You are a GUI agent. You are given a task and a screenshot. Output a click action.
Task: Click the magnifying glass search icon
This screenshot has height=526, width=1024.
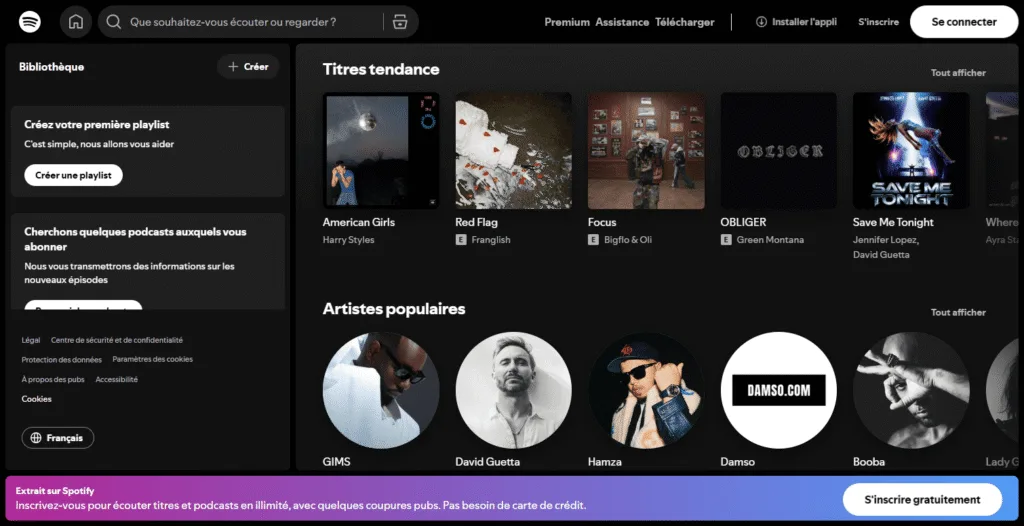point(114,22)
